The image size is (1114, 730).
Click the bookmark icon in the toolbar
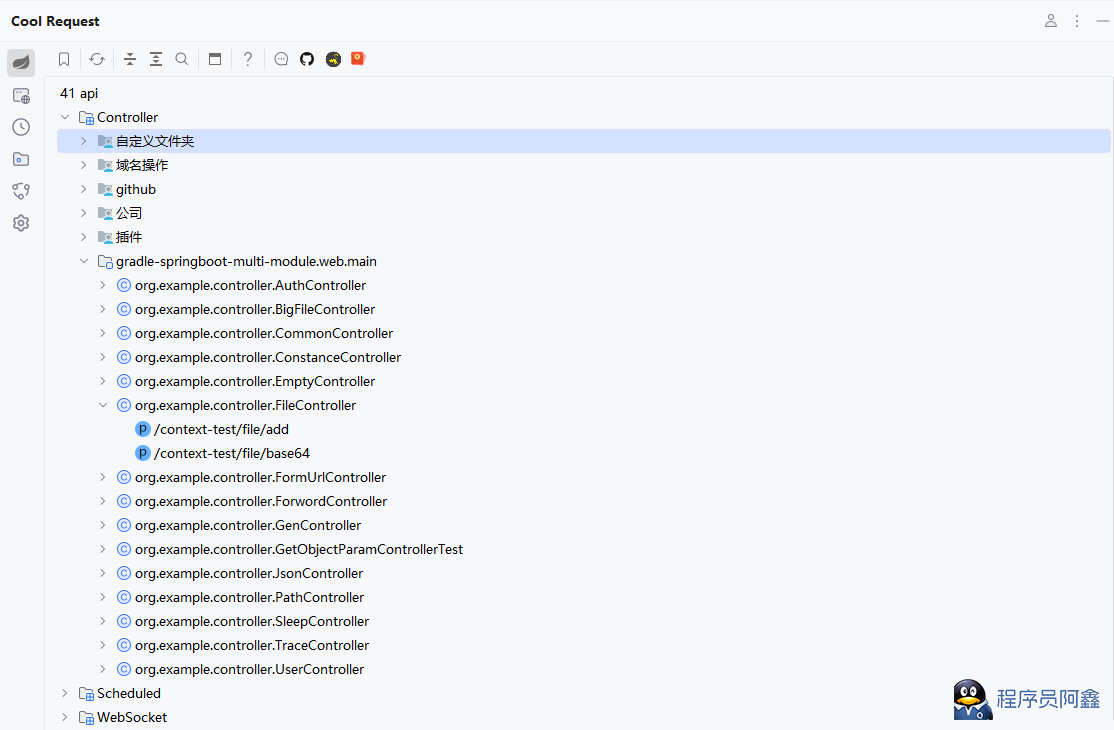pyautogui.click(x=64, y=59)
